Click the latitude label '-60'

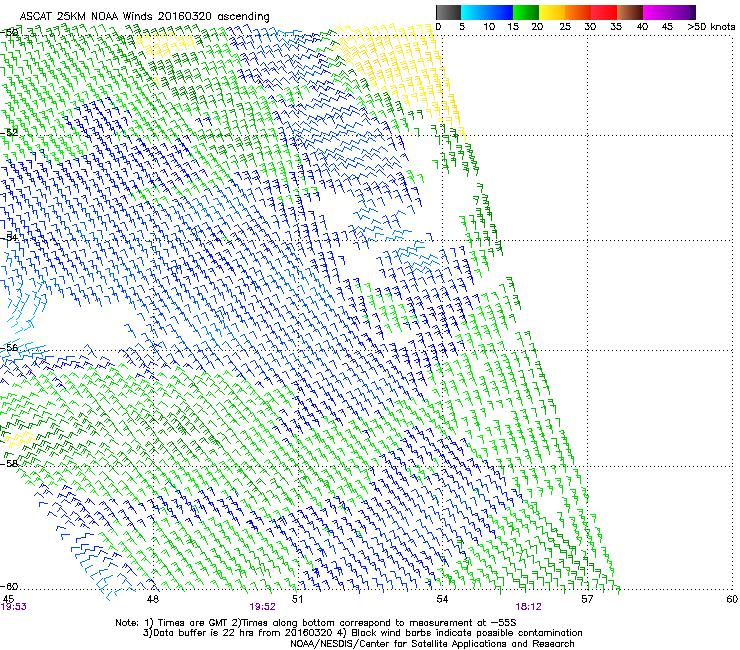pos(9,586)
